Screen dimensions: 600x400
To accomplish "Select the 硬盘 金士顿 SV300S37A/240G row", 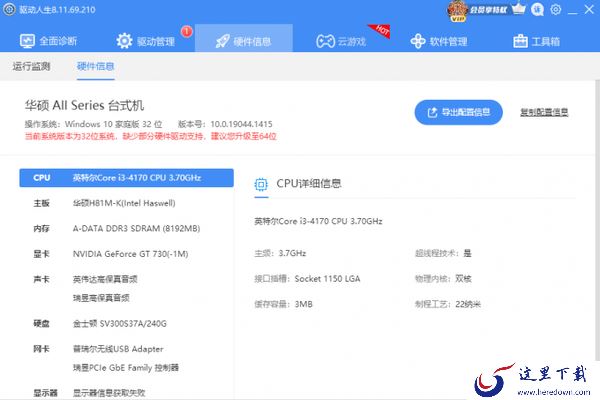I will (126, 323).
